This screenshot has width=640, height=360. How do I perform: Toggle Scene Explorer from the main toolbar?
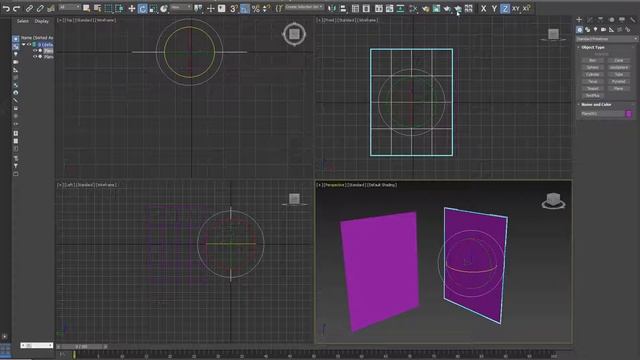click(356, 9)
